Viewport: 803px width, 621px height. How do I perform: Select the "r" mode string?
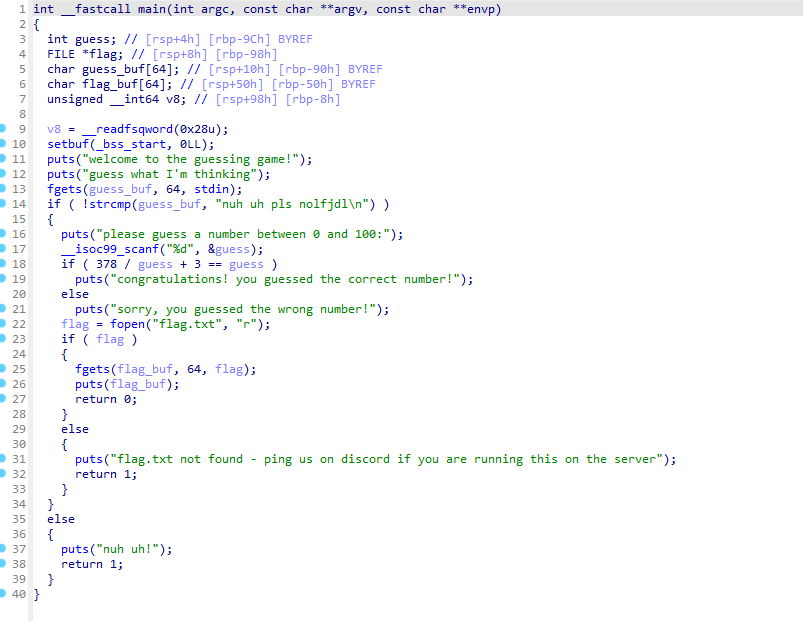coord(246,324)
